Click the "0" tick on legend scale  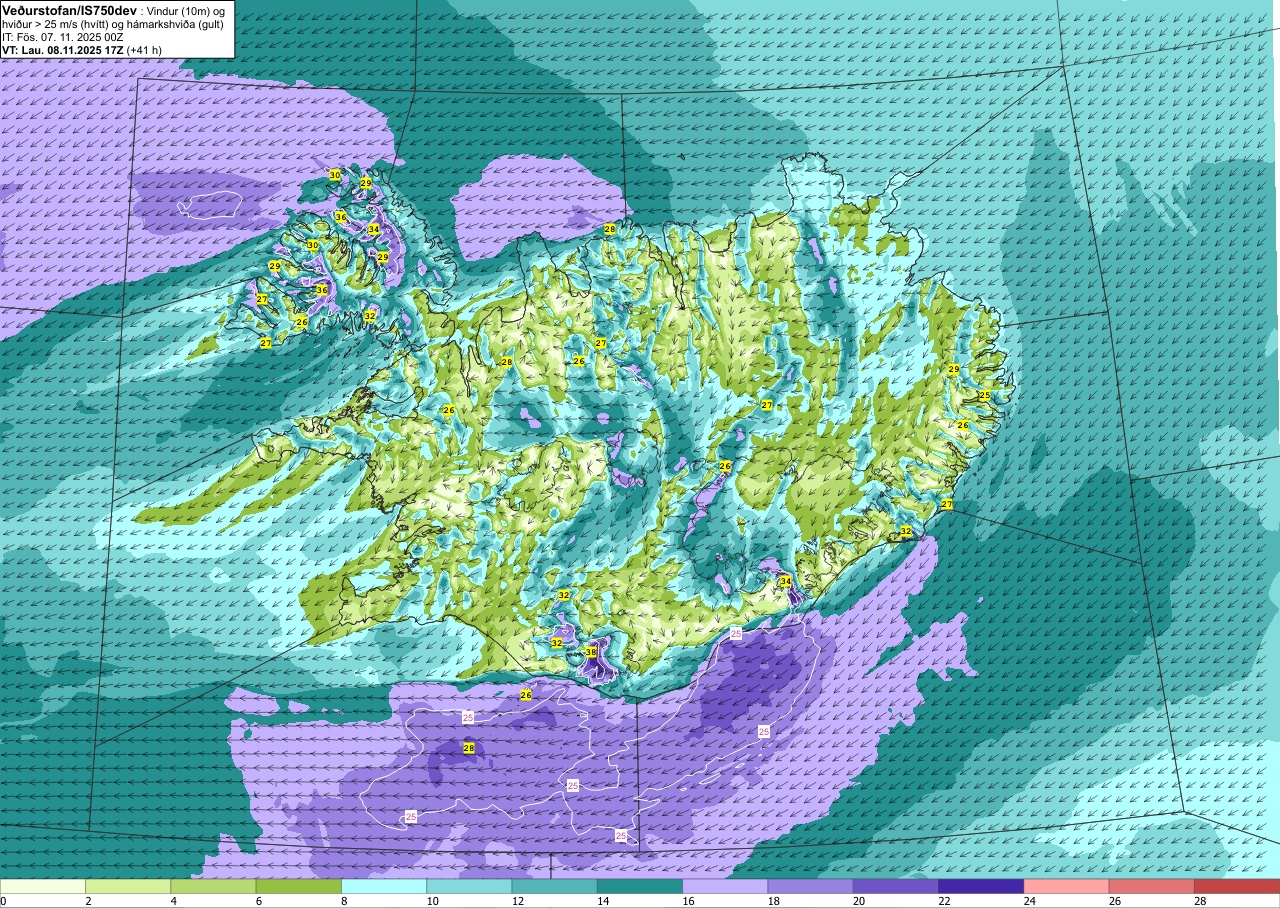click(x=4, y=901)
